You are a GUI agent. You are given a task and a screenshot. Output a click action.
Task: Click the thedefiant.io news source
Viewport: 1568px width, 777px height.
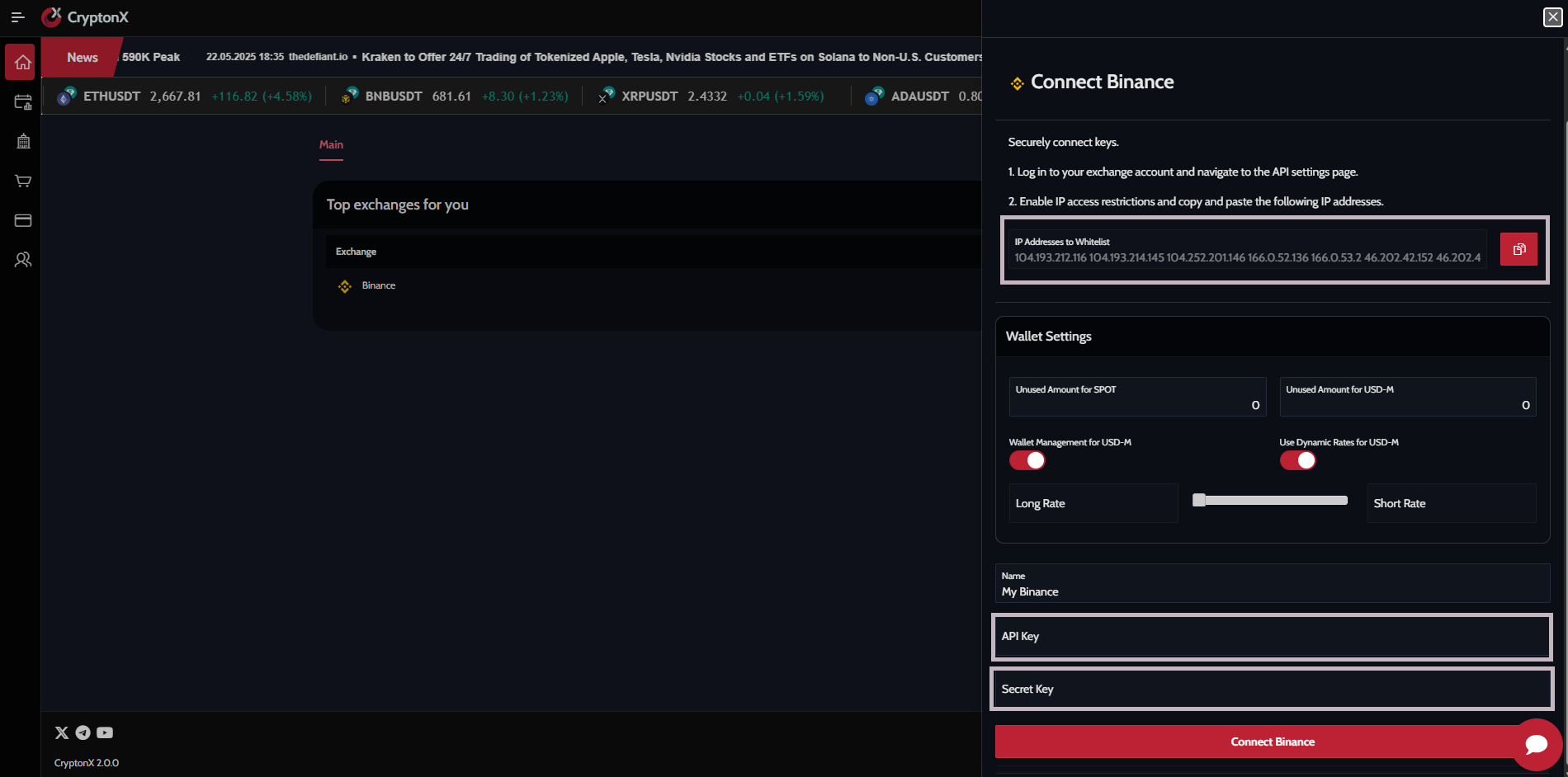(318, 57)
